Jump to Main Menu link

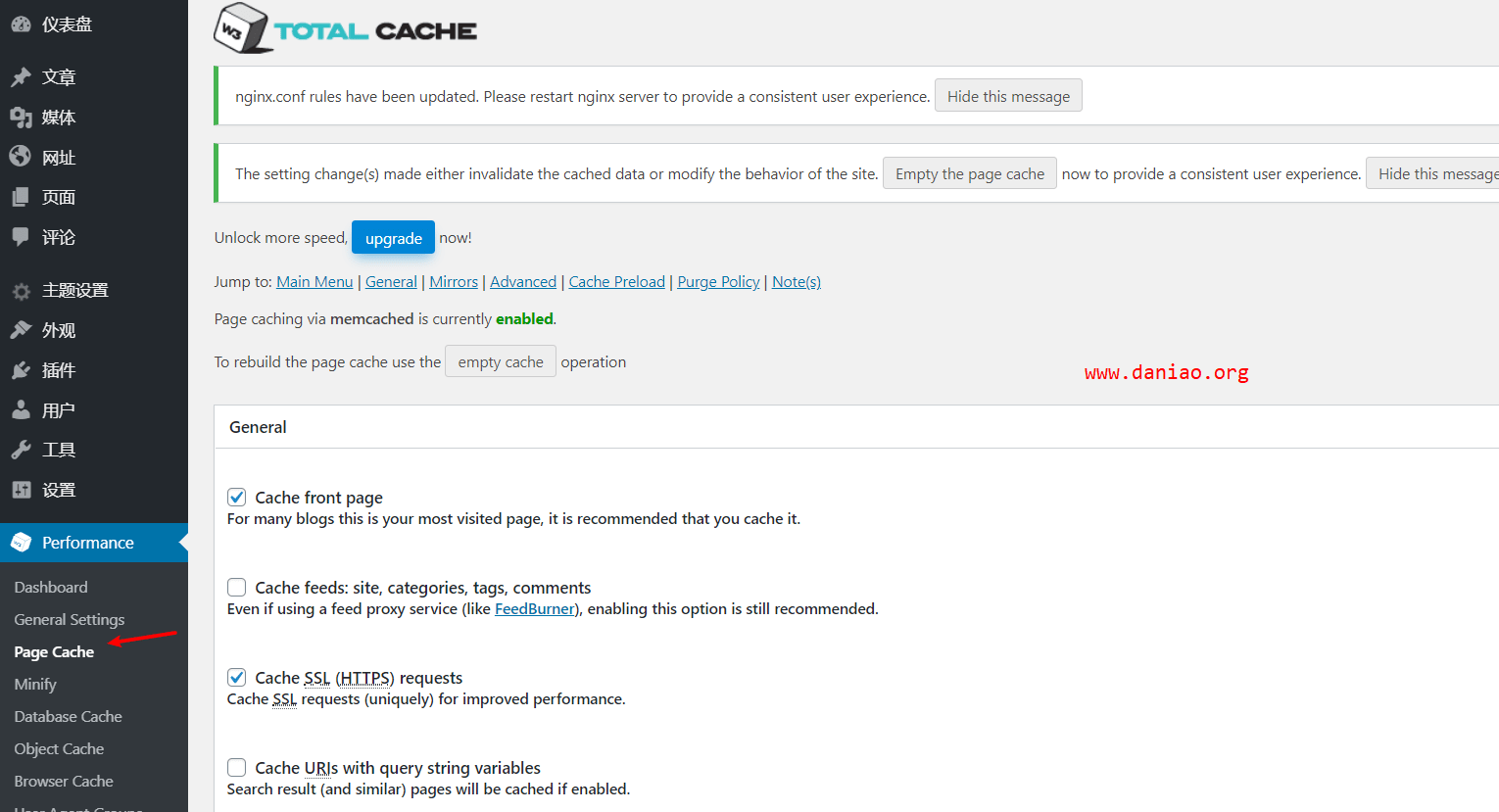(x=314, y=281)
